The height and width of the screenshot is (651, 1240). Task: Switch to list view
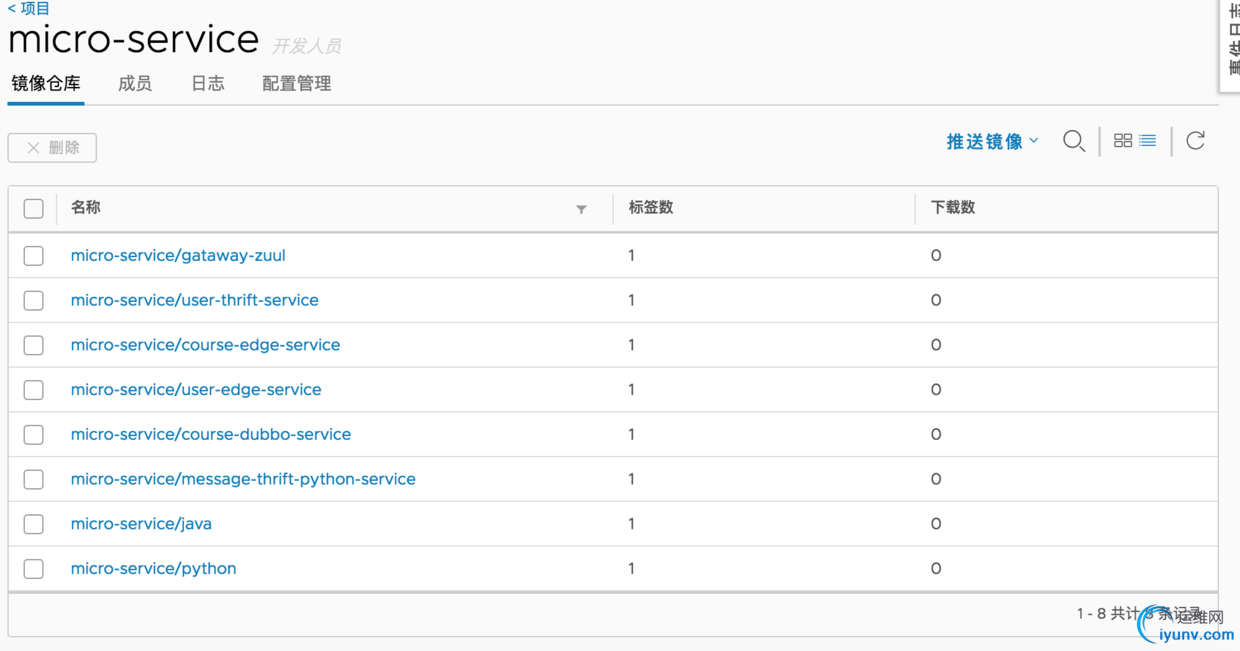[x=1148, y=141]
